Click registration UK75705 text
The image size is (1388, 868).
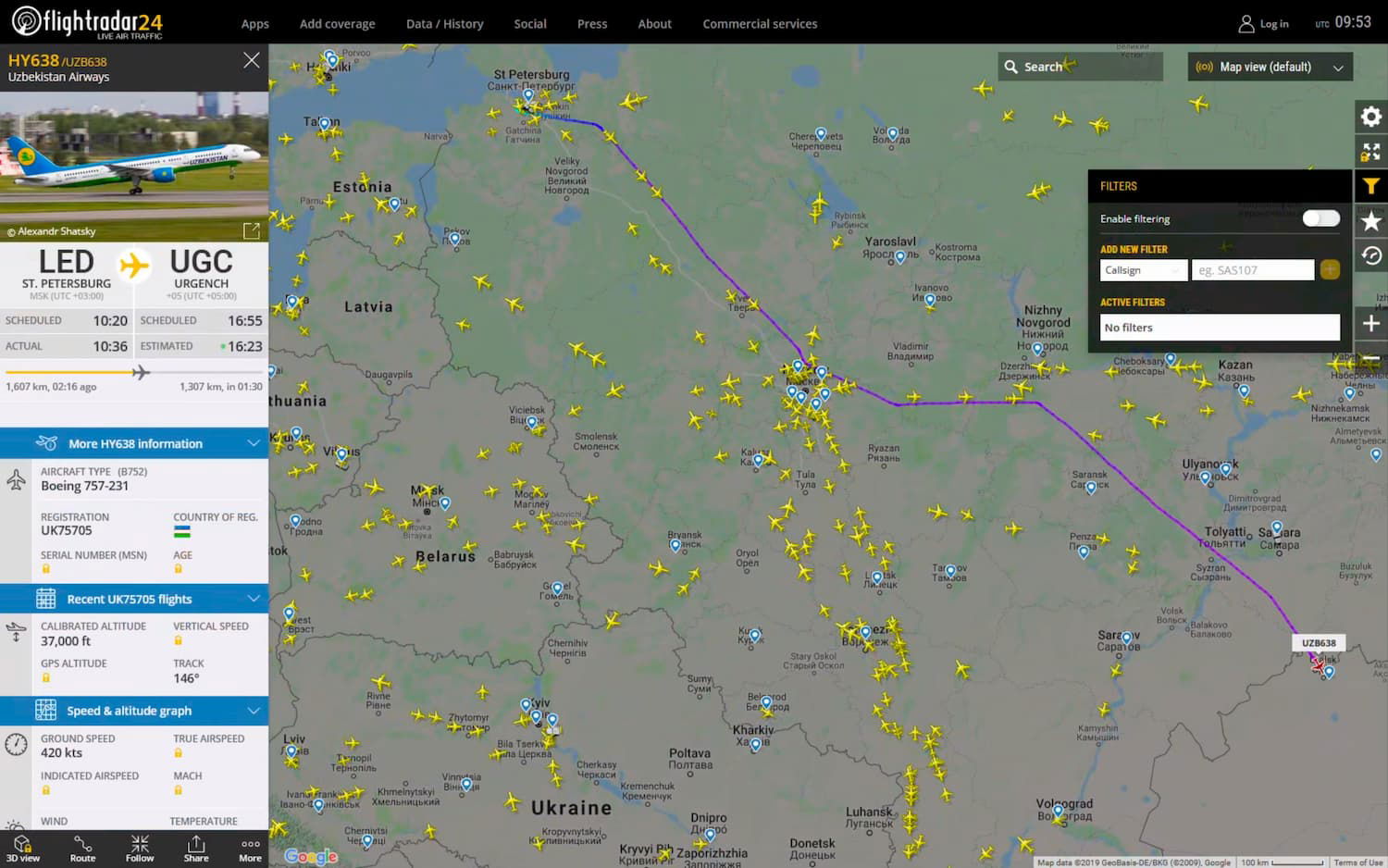67,530
